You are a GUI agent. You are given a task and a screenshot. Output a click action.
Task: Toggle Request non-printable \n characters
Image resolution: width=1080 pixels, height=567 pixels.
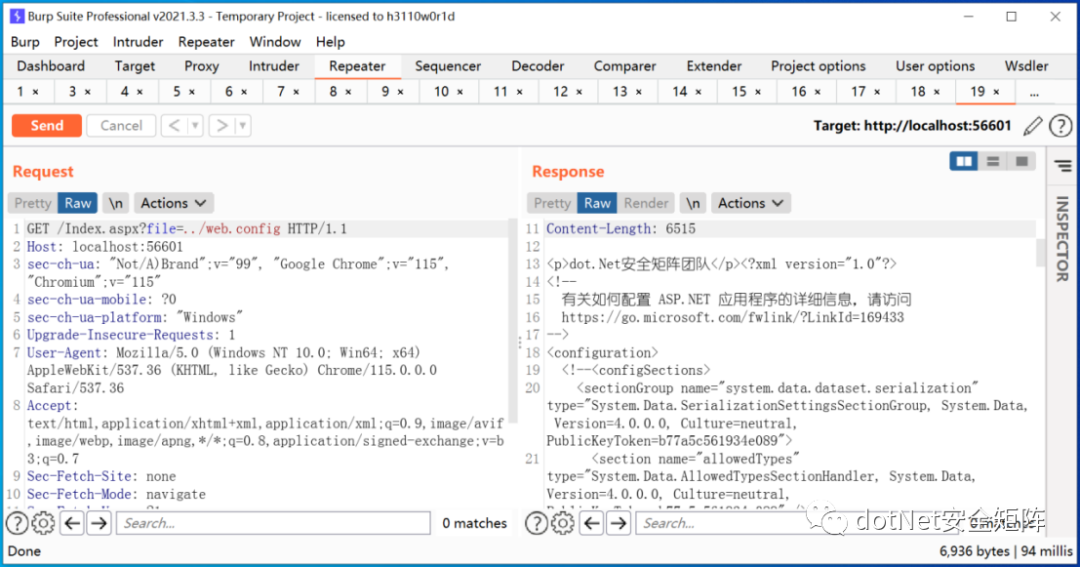click(116, 203)
